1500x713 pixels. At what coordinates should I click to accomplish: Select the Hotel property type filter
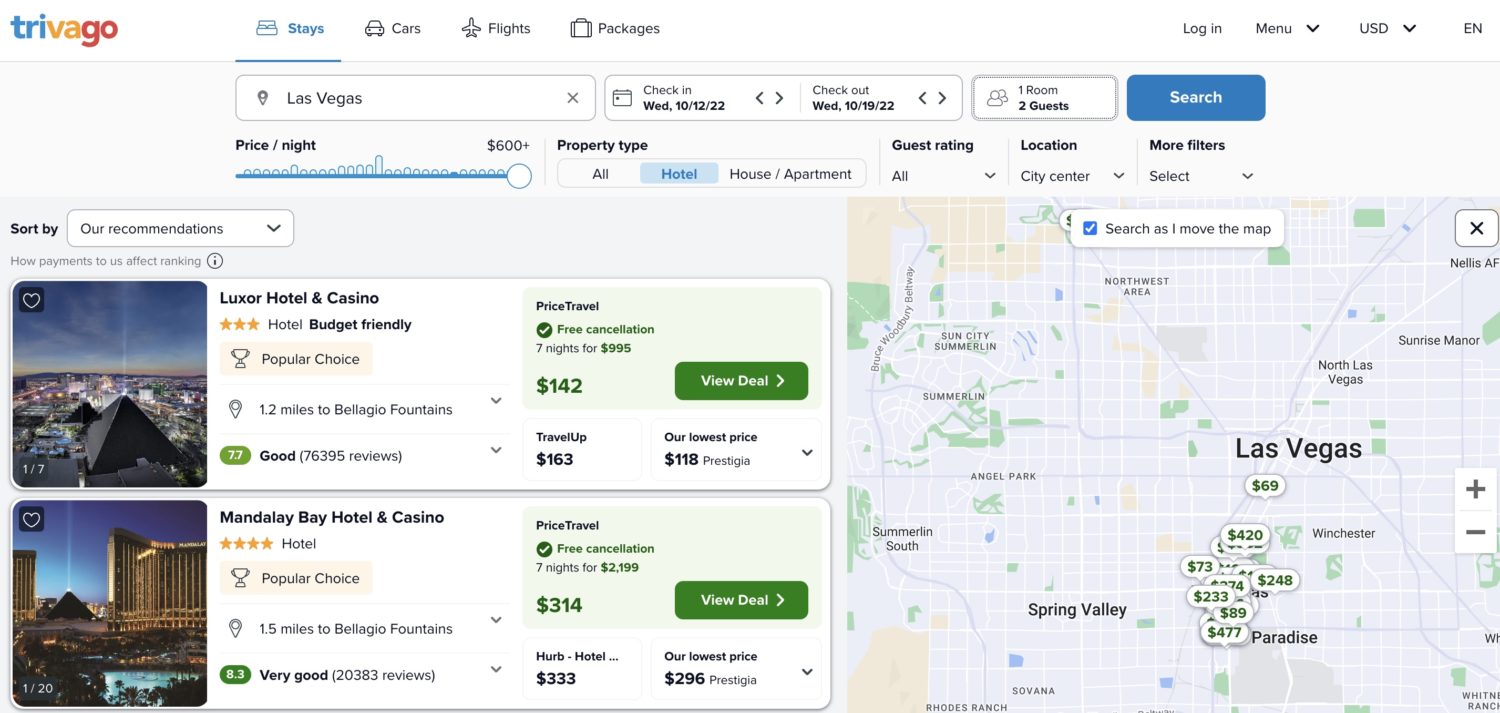(678, 172)
